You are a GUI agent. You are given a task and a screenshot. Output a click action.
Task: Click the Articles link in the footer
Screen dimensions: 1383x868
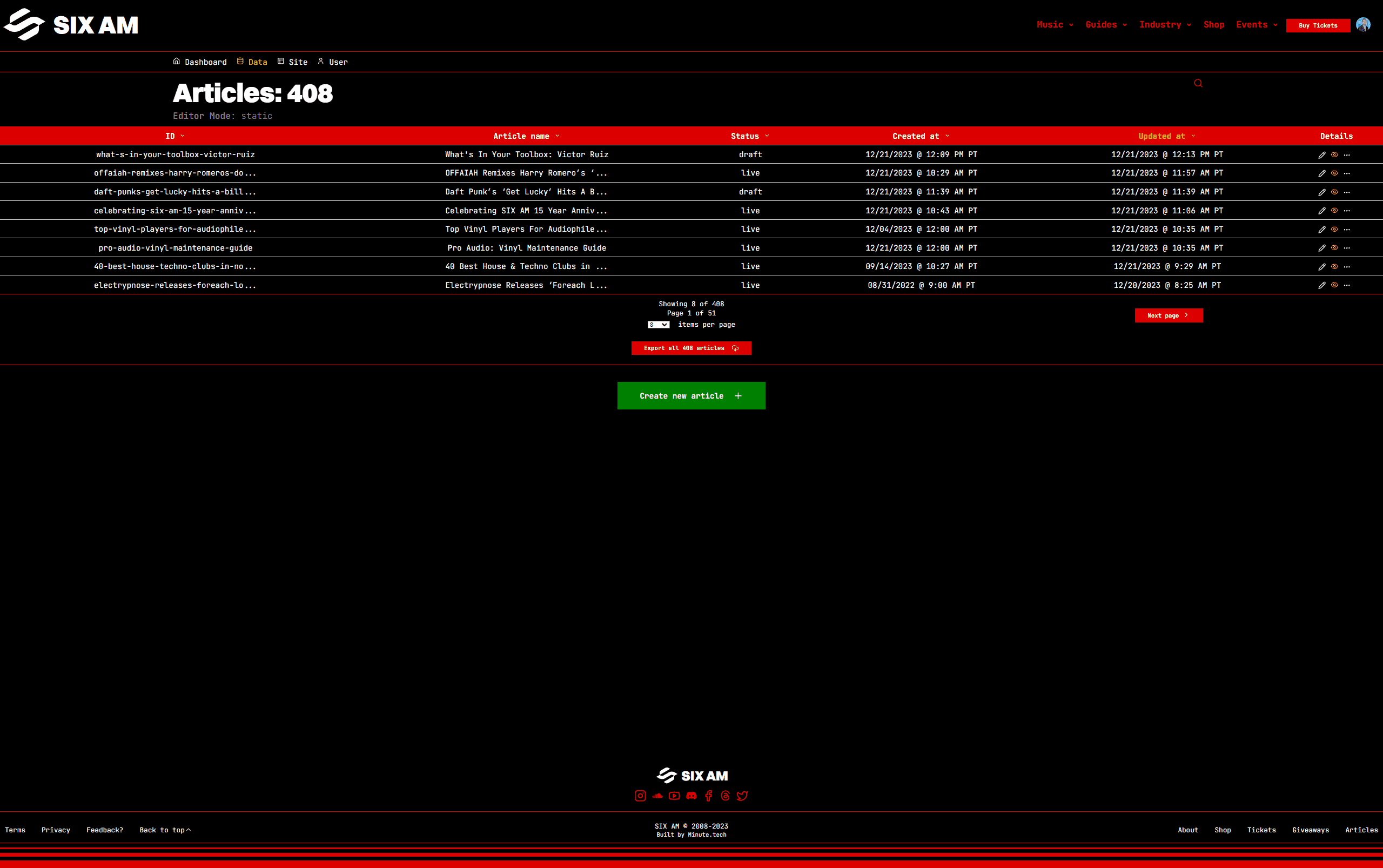[1361, 830]
